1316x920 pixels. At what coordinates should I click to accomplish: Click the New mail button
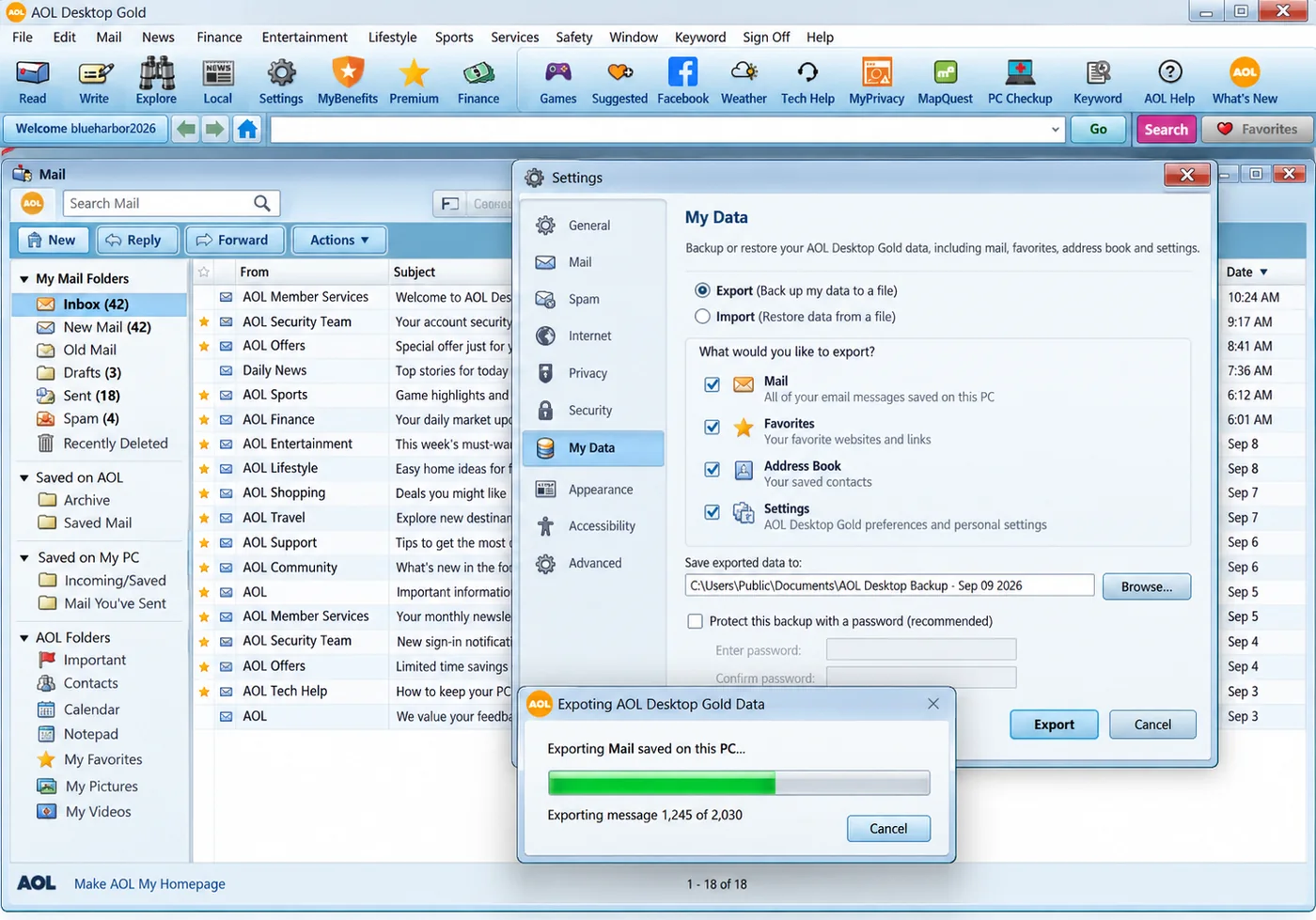pyautogui.click(x=53, y=240)
